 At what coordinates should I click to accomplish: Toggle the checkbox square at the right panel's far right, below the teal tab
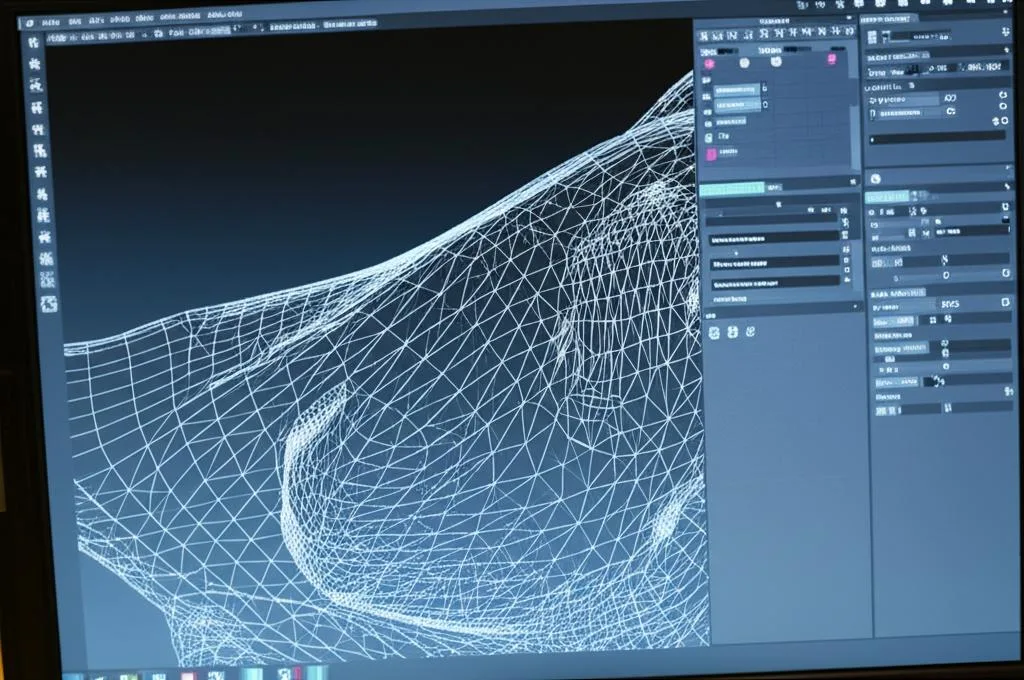pos(1006,206)
